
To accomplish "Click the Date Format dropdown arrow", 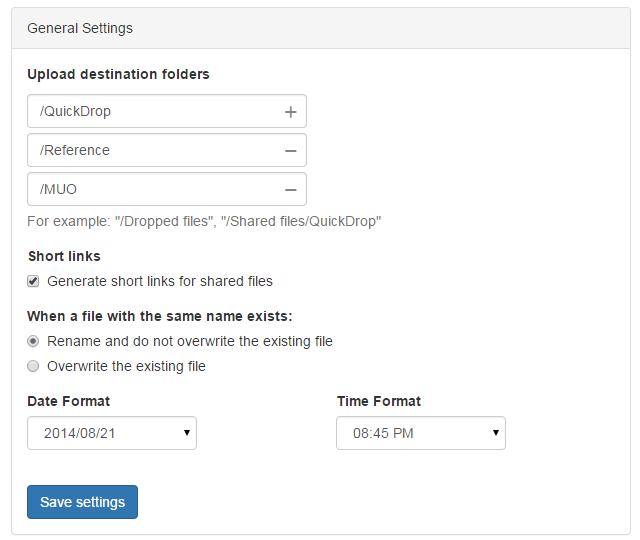I will pyautogui.click(x=187, y=433).
